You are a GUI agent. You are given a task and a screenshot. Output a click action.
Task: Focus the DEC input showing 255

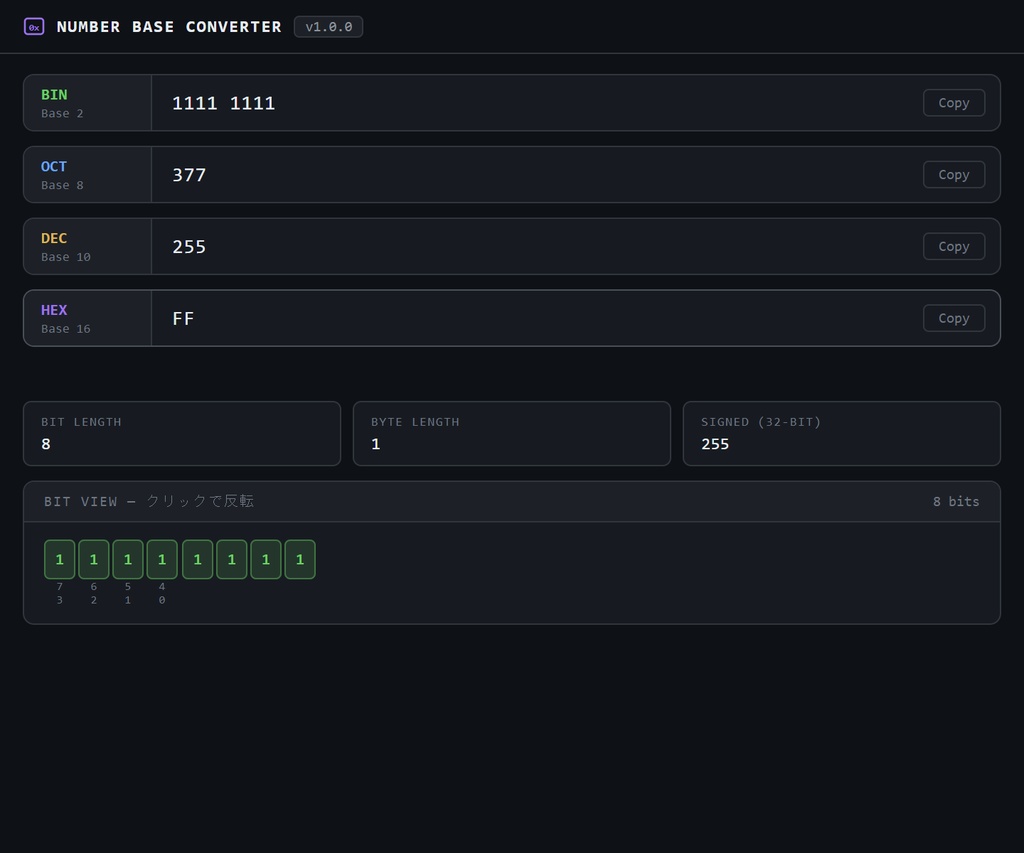click(x=532, y=246)
